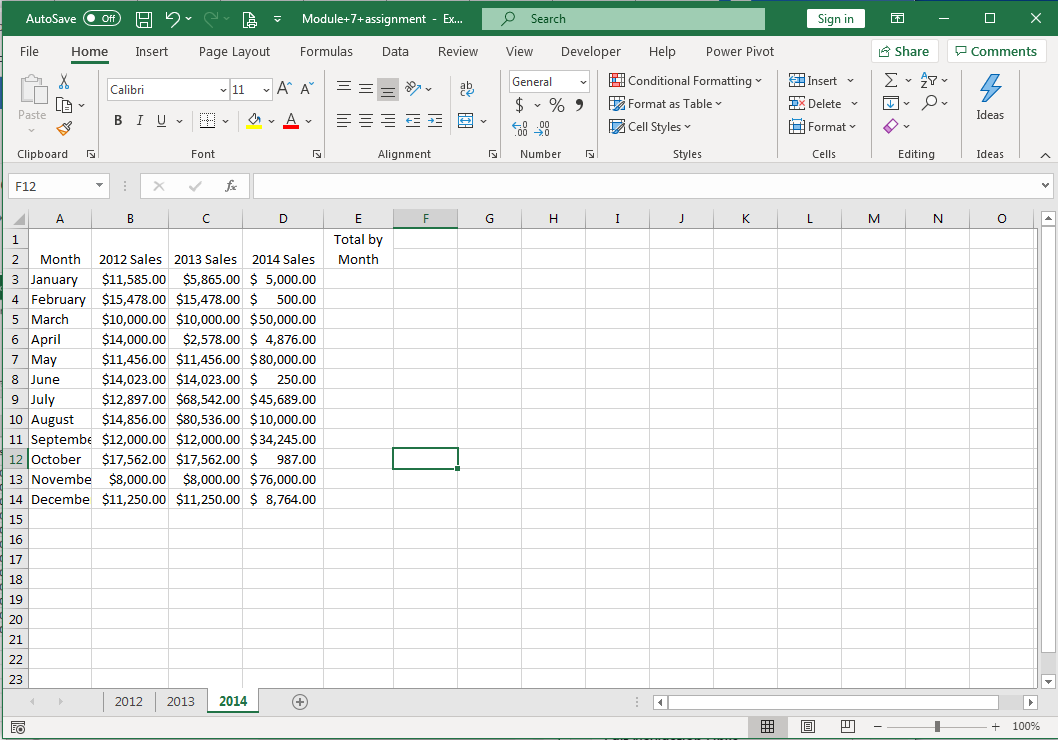Open Find & Select magnifier icon
The width and height of the screenshot is (1058, 740).
point(930,103)
